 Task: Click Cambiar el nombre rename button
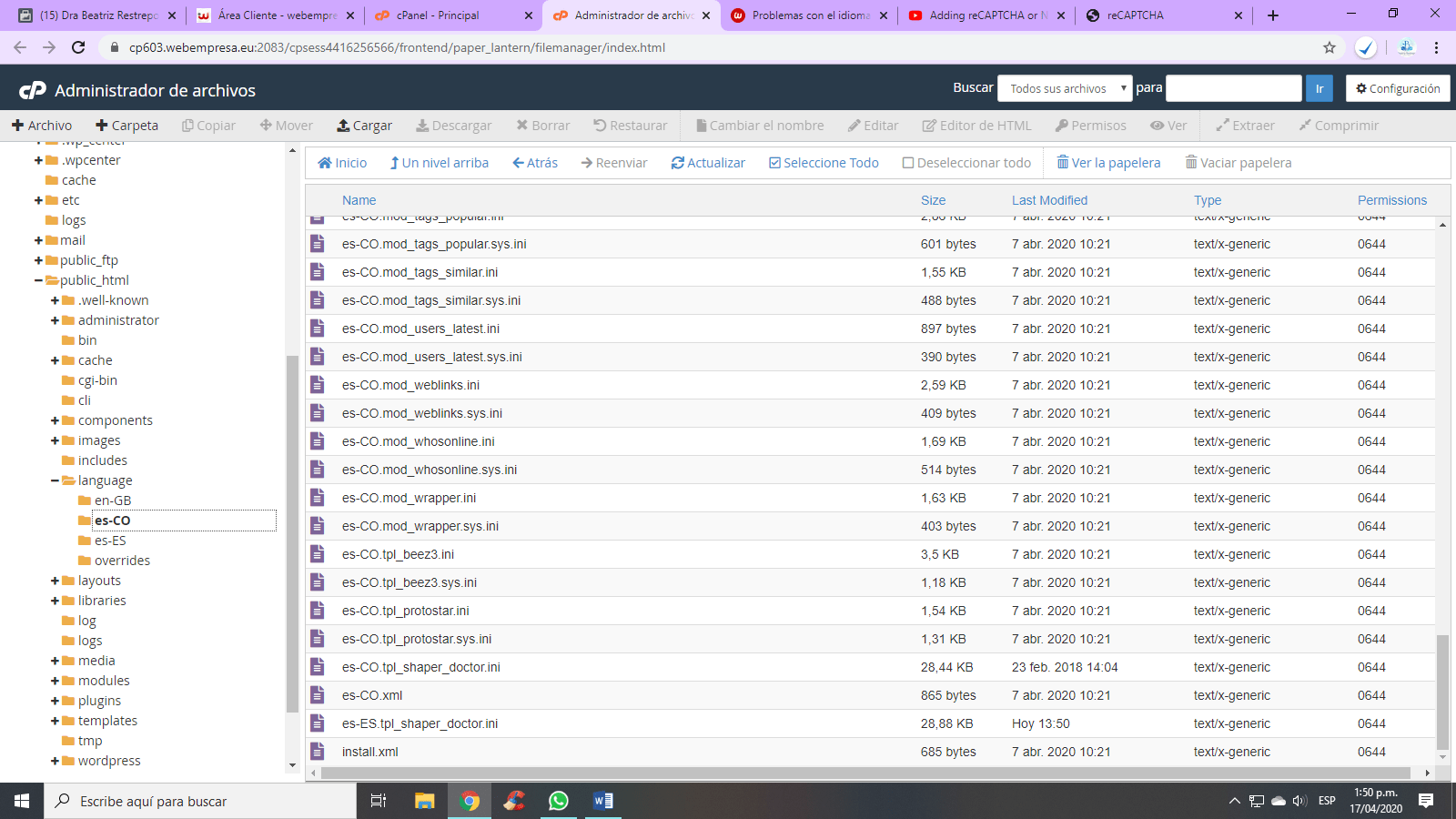[x=760, y=126]
